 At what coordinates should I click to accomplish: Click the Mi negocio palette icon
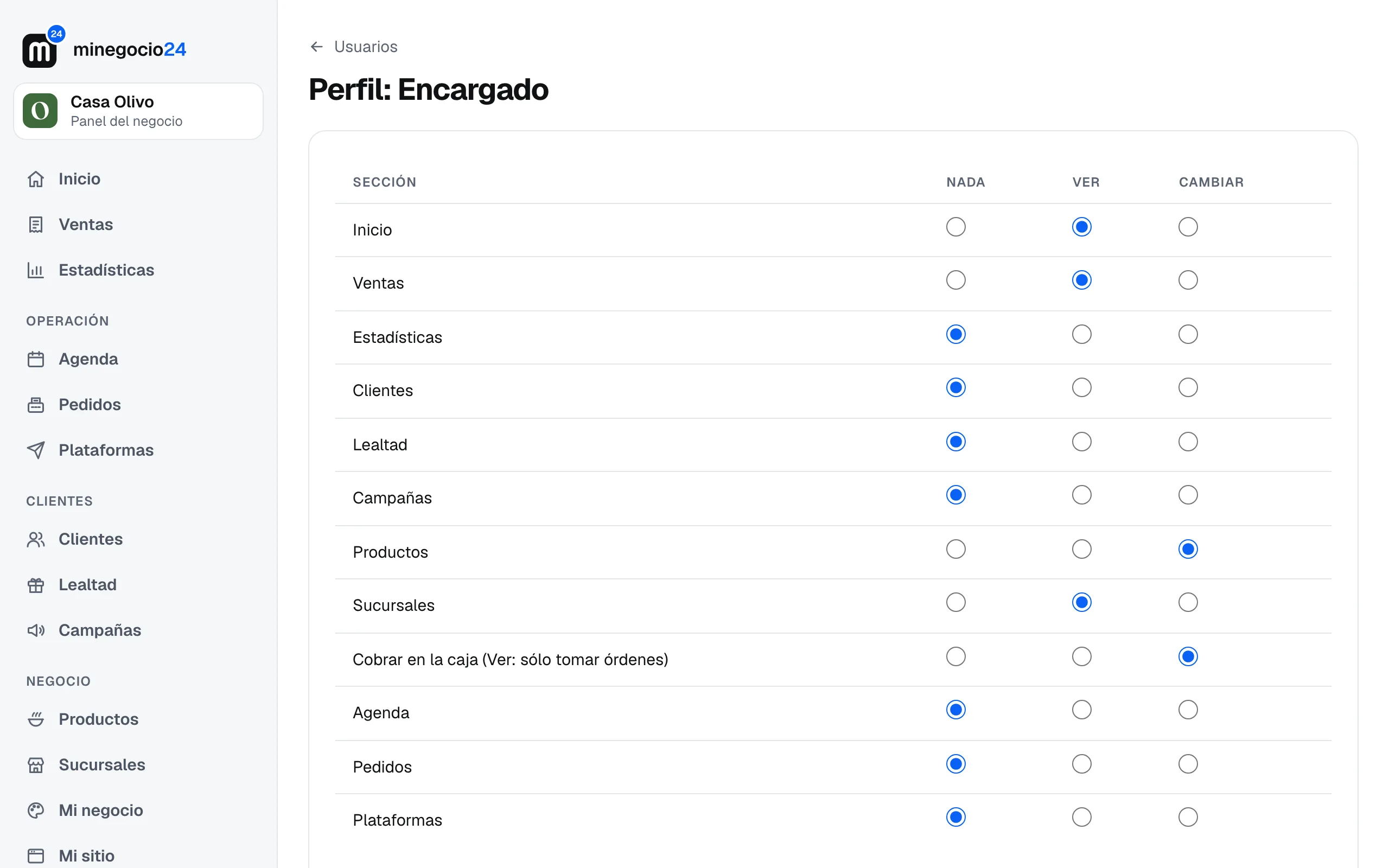(36, 810)
